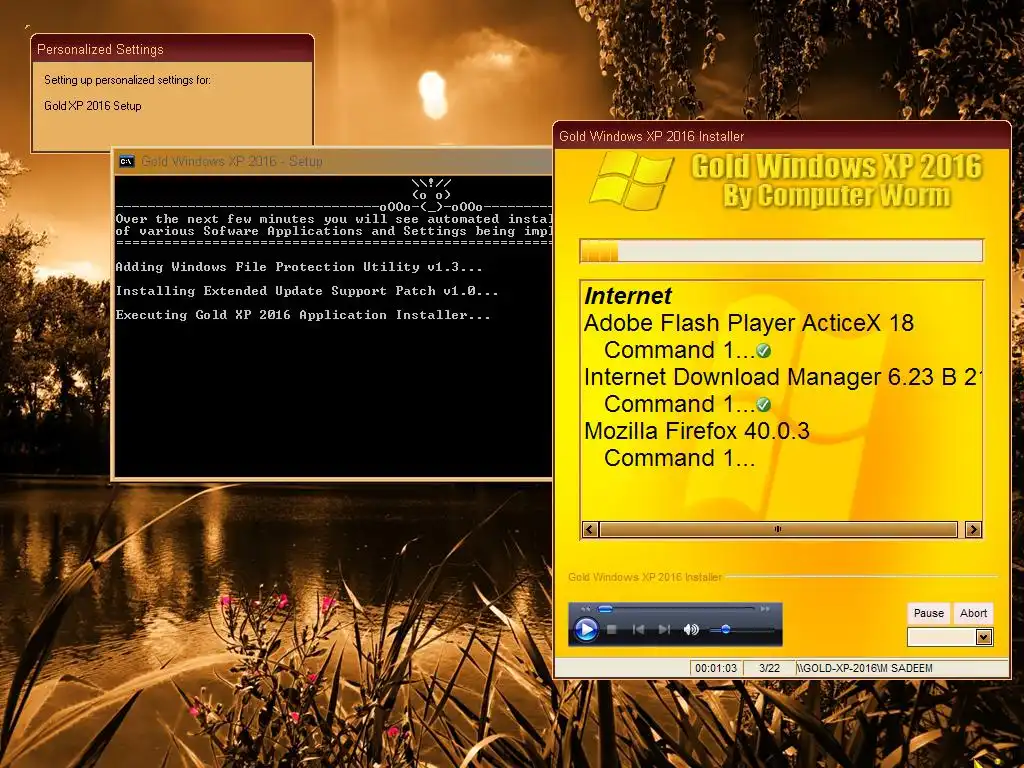This screenshot has height=768, width=1024.
Task: Select the 'Internet' category heading
Action: point(628,296)
